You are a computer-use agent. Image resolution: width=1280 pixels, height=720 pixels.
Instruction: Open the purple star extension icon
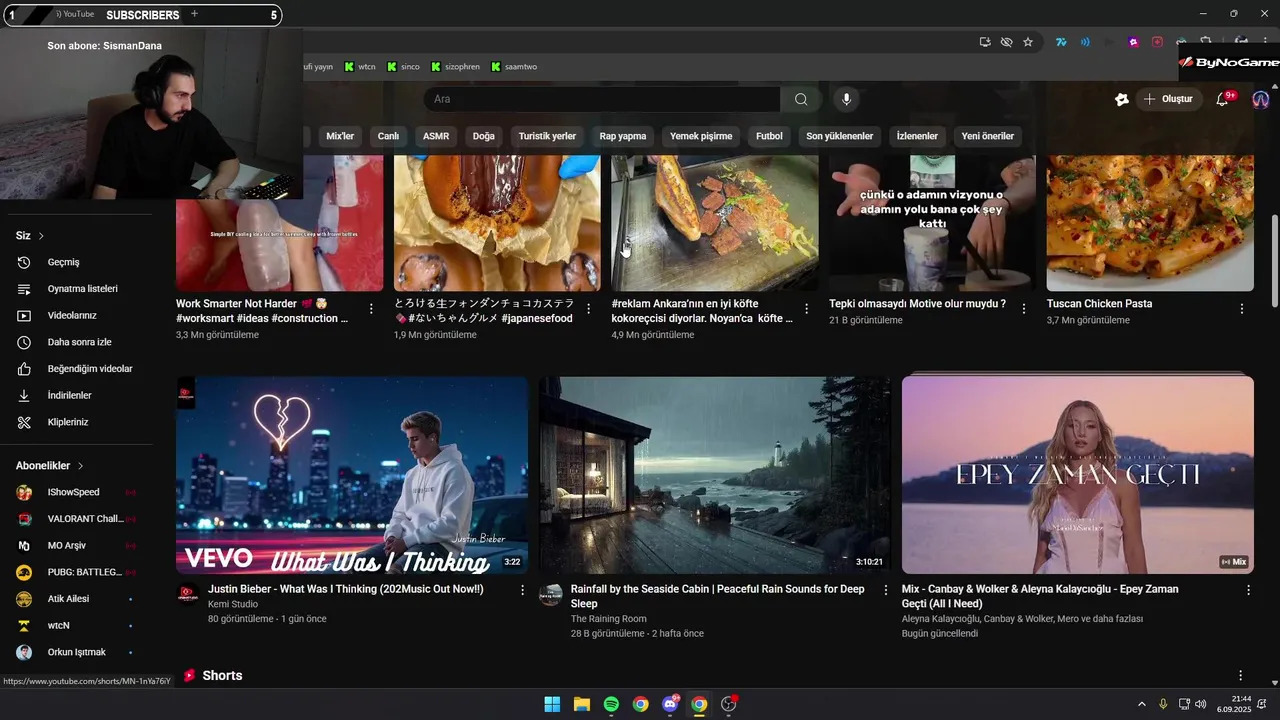coord(1133,42)
